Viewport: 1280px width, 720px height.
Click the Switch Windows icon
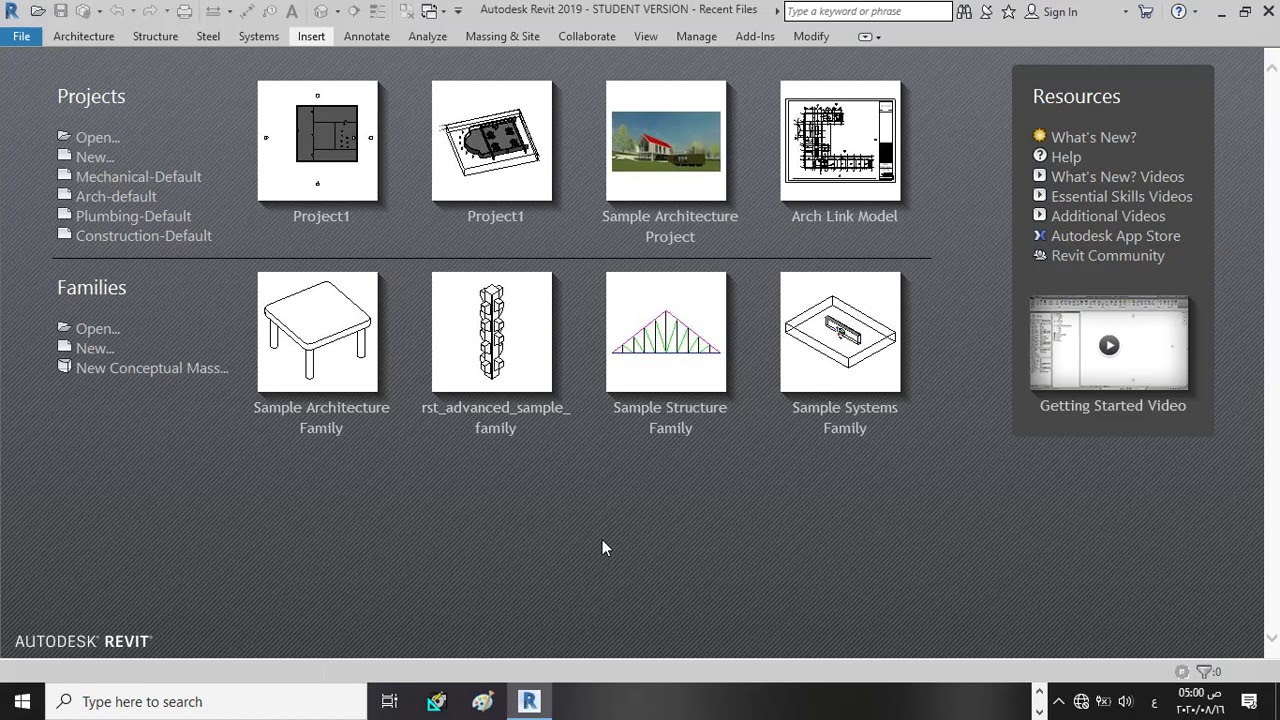tap(429, 11)
